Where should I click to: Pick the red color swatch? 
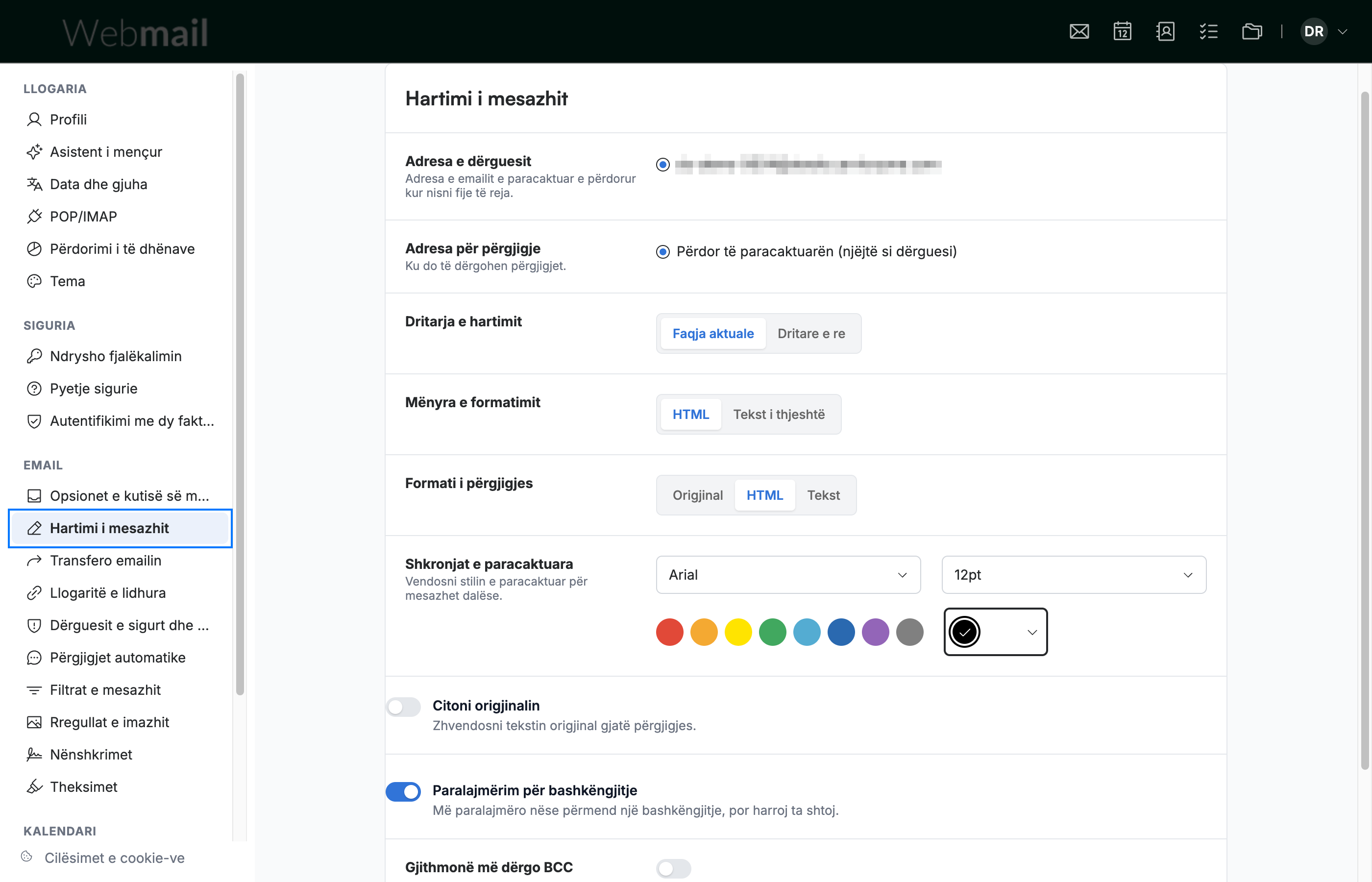click(x=669, y=632)
